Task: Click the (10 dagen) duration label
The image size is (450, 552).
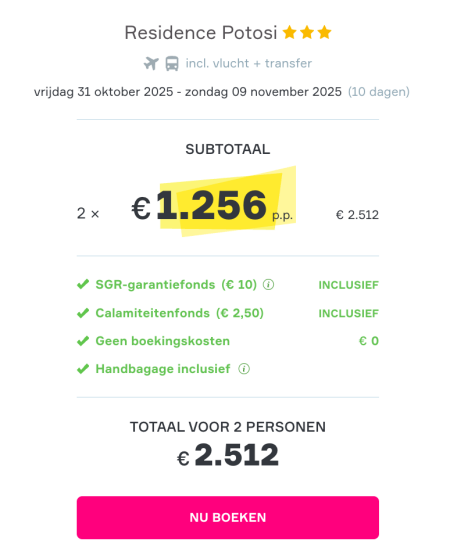Action: 379,92
